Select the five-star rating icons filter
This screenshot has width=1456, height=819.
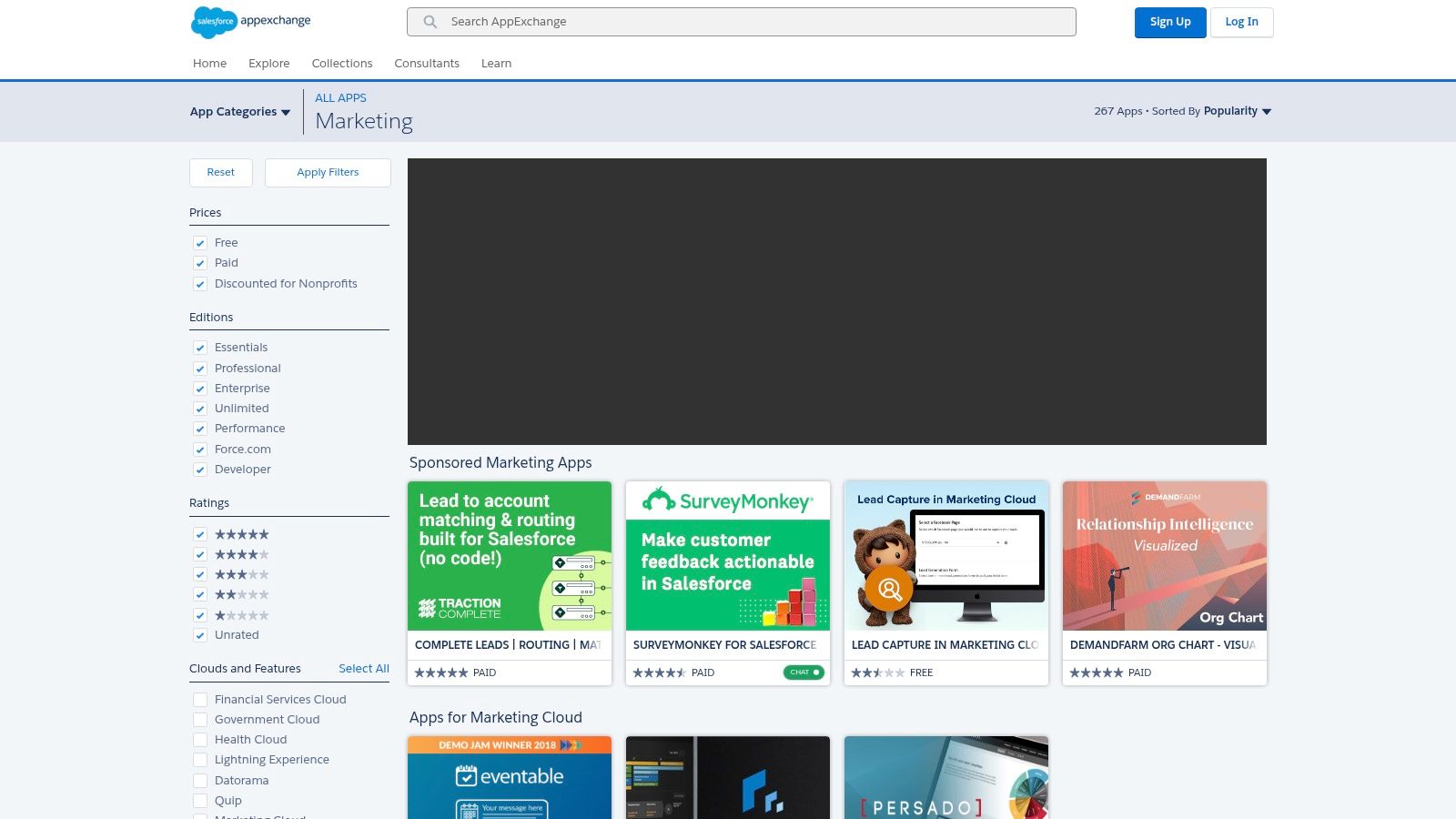(242, 534)
